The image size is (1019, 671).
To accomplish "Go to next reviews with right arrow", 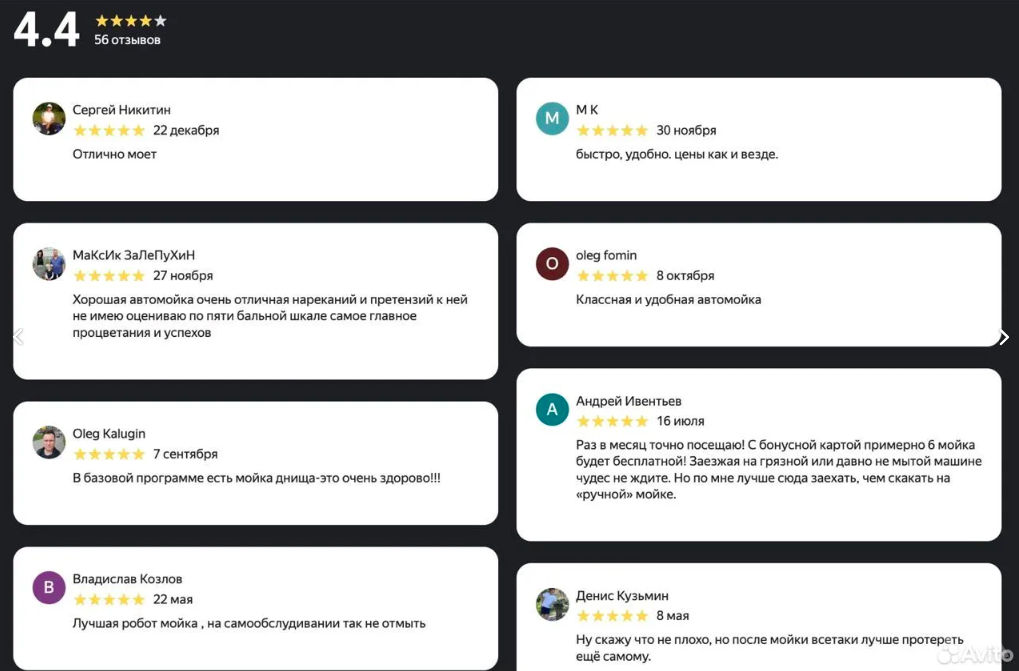I will (x=1004, y=336).
